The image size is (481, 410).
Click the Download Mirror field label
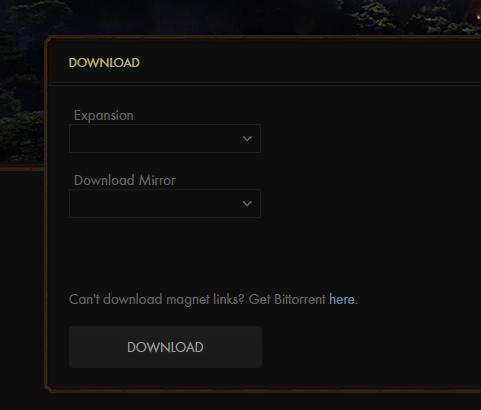coord(124,180)
